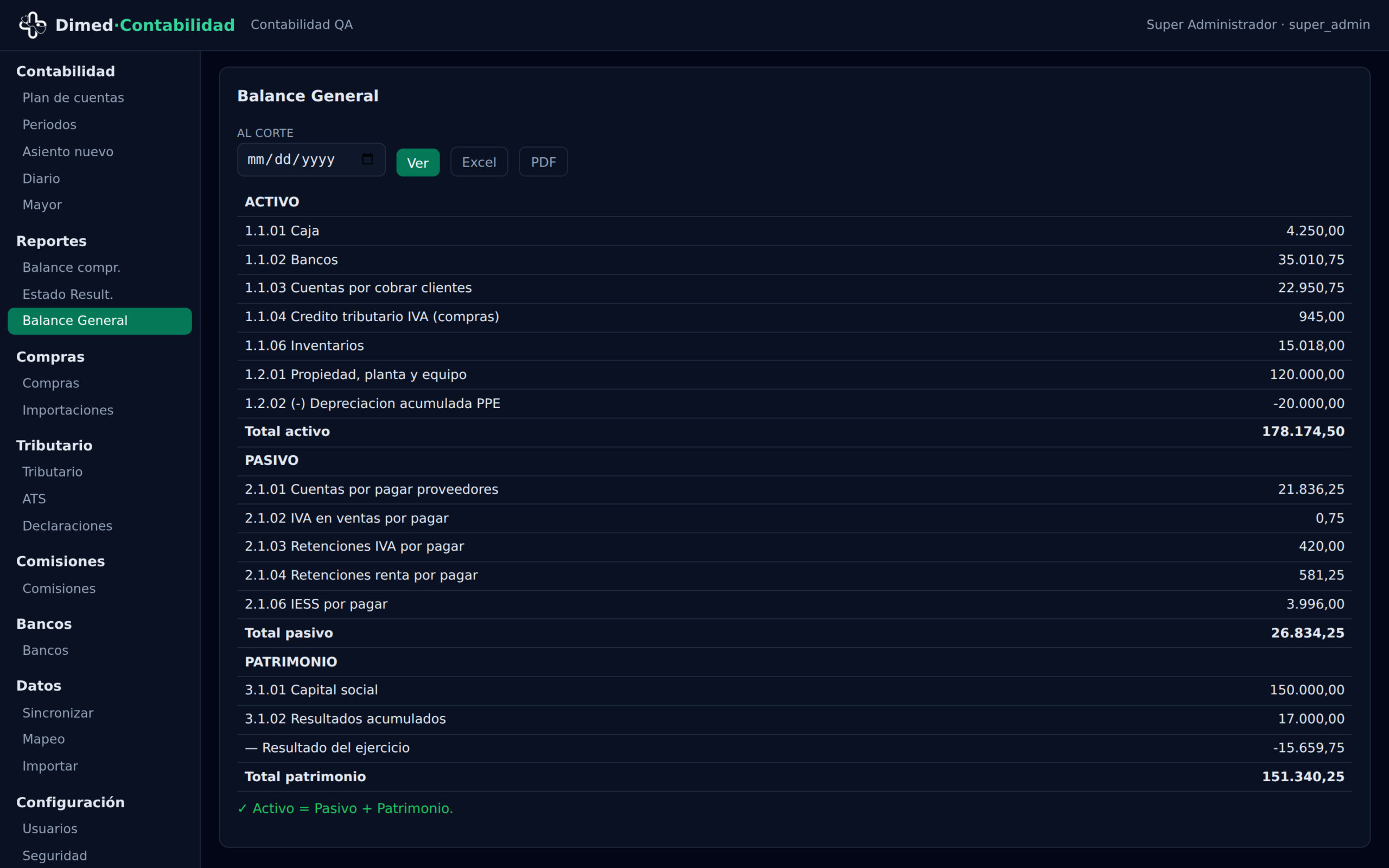Screen dimensions: 1389x868
Task: Select the active Balance General sidebar item
Action: pyautogui.click(x=100, y=321)
